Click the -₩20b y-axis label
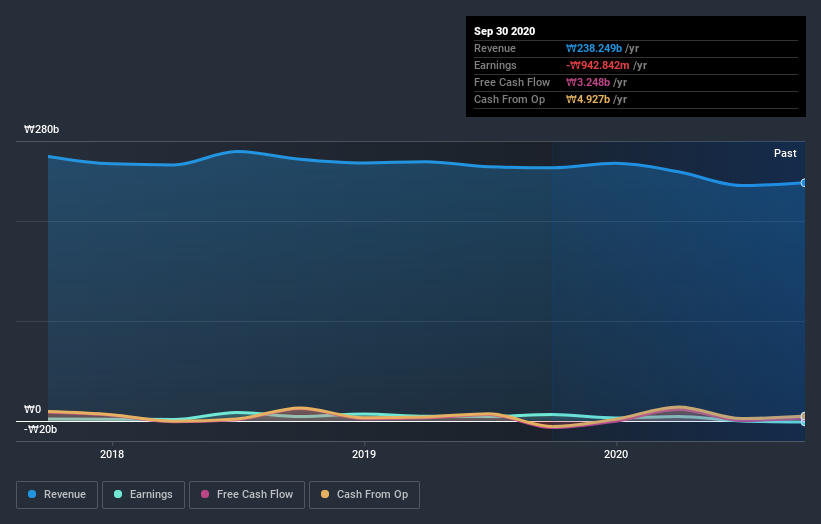 (x=40, y=429)
